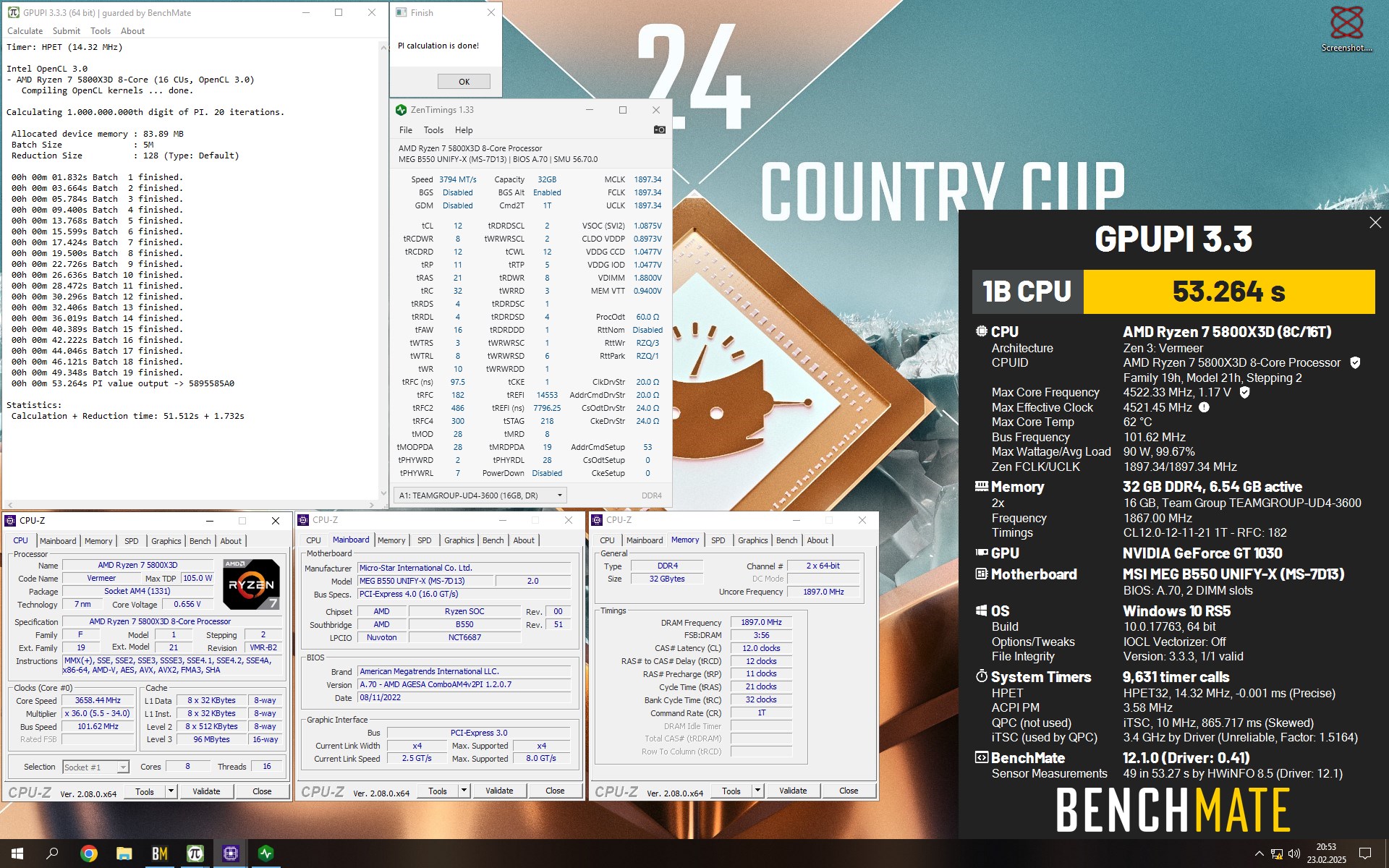Open the ZenTimings File menu
The image size is (1389, 868).
click(406, 130)
